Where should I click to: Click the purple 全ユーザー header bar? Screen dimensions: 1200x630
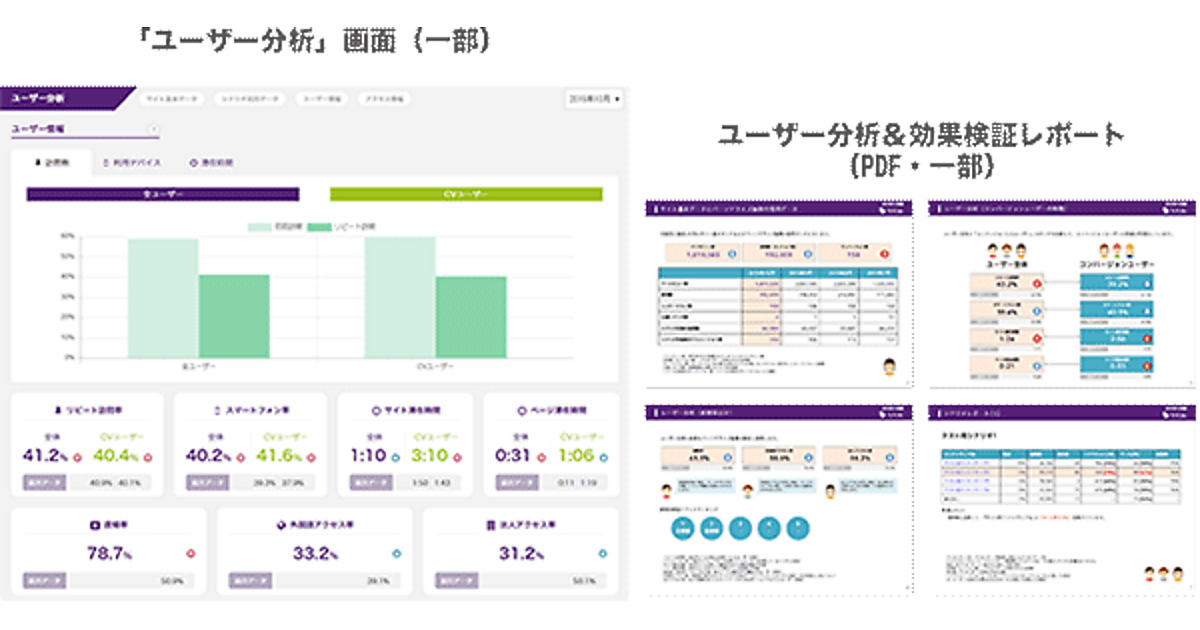pos(162,195)
